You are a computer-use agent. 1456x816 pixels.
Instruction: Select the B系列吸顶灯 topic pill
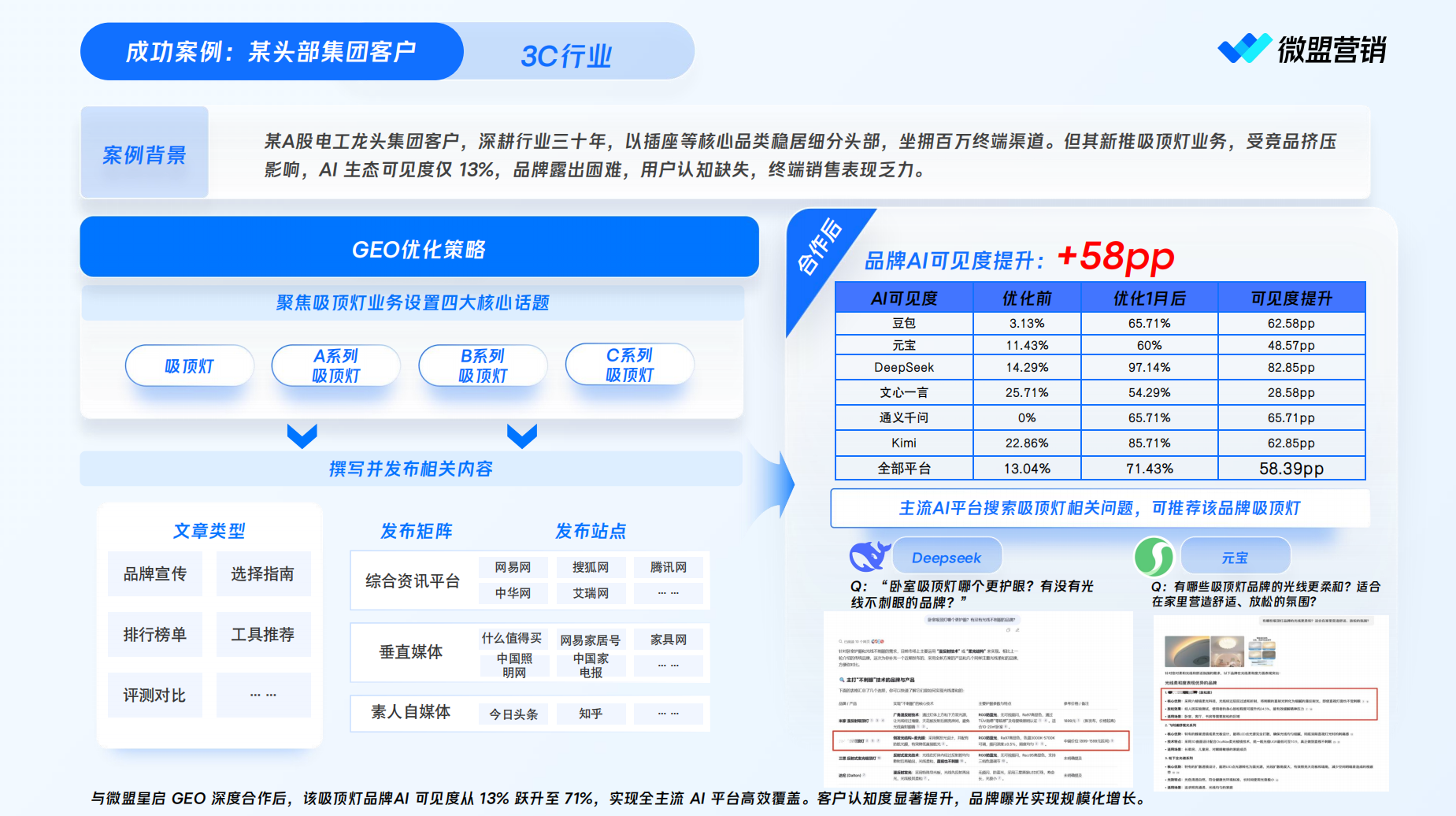point(483,365)
